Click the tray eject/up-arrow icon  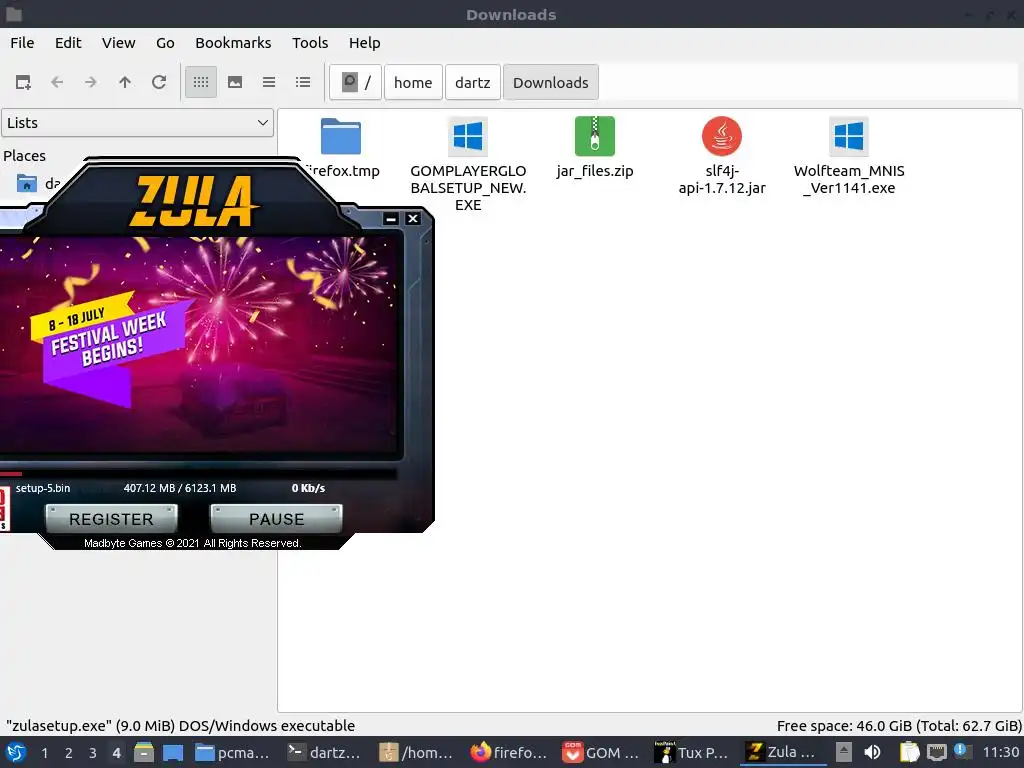pyautogui.click(x=844, y=752)
